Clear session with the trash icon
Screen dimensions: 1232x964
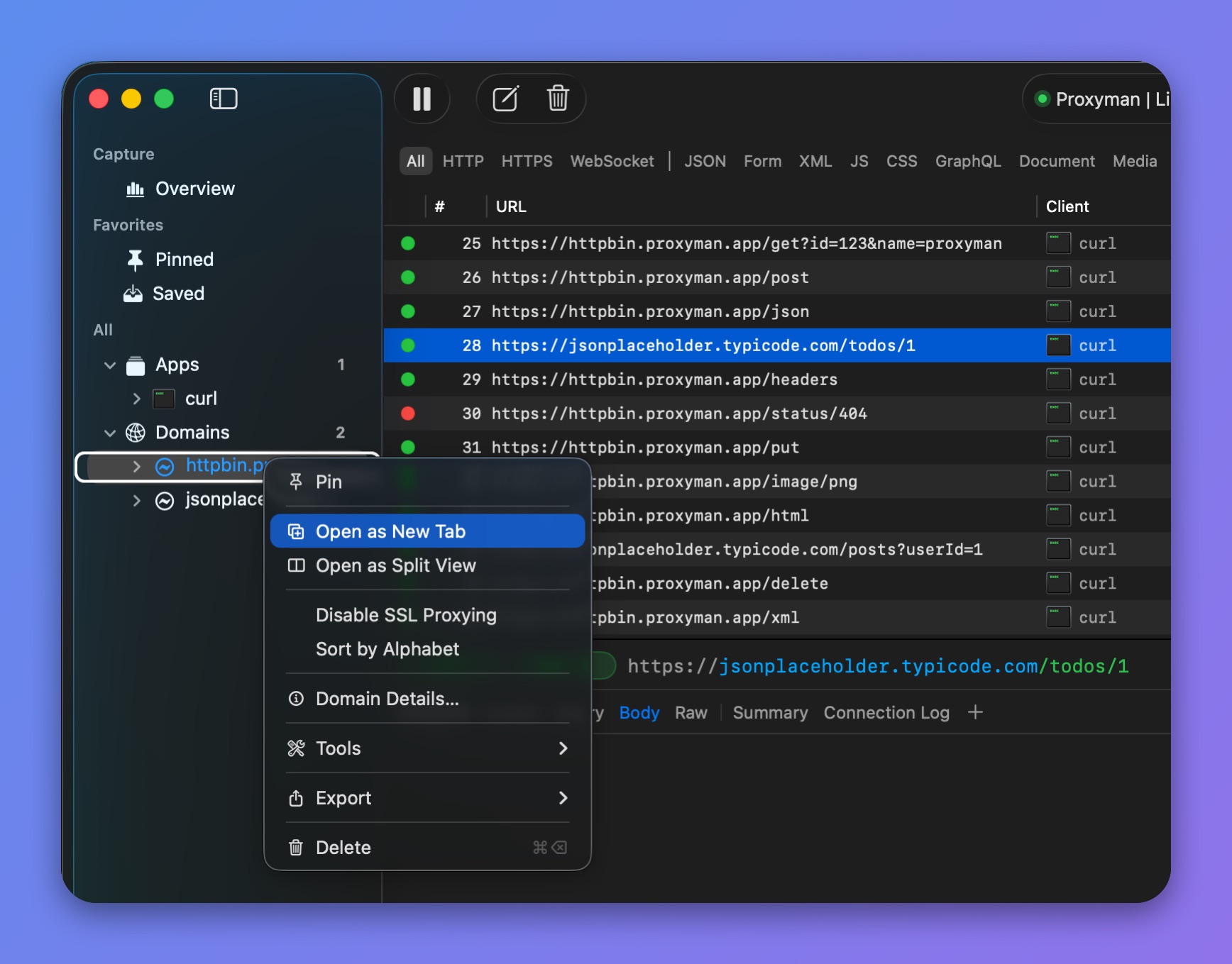pos(558,99)
